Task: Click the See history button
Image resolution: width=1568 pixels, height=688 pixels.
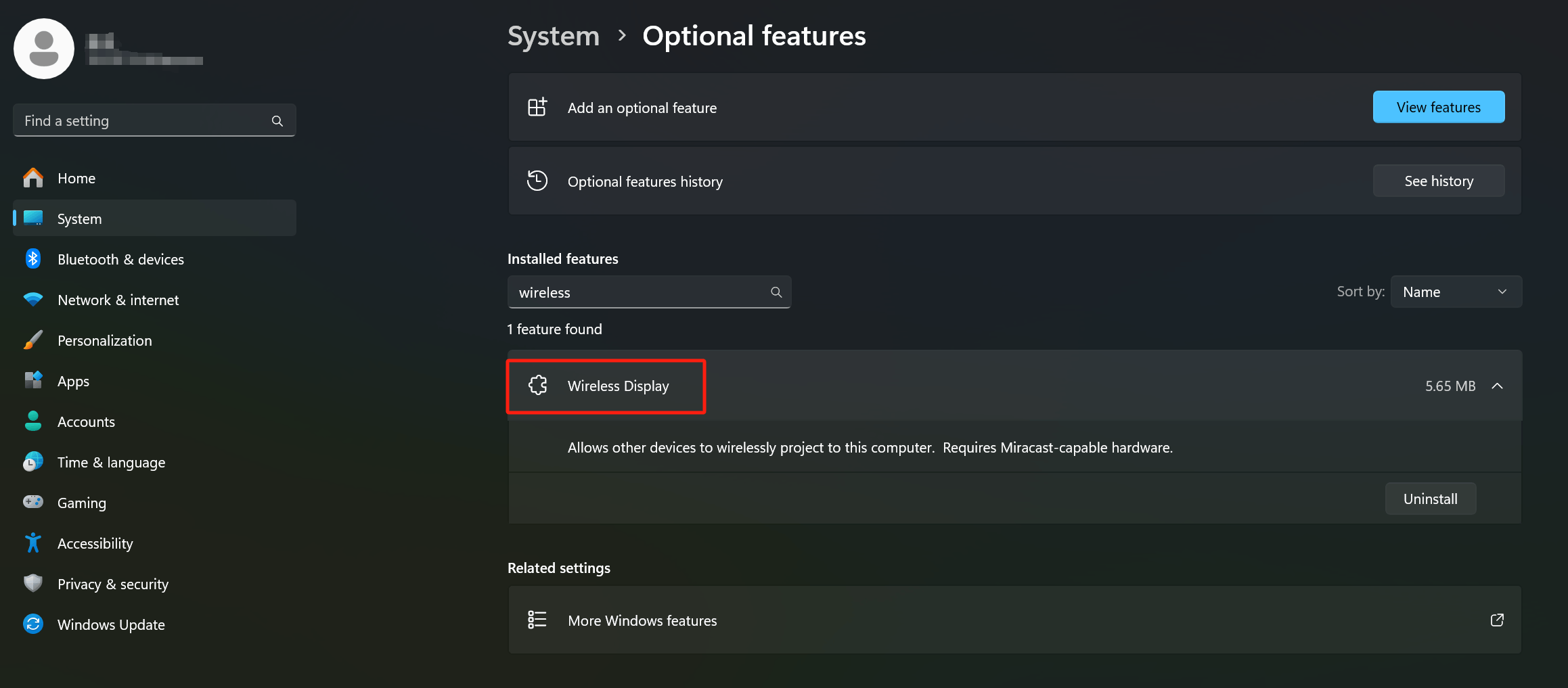Action: [x=1438, y=181]
